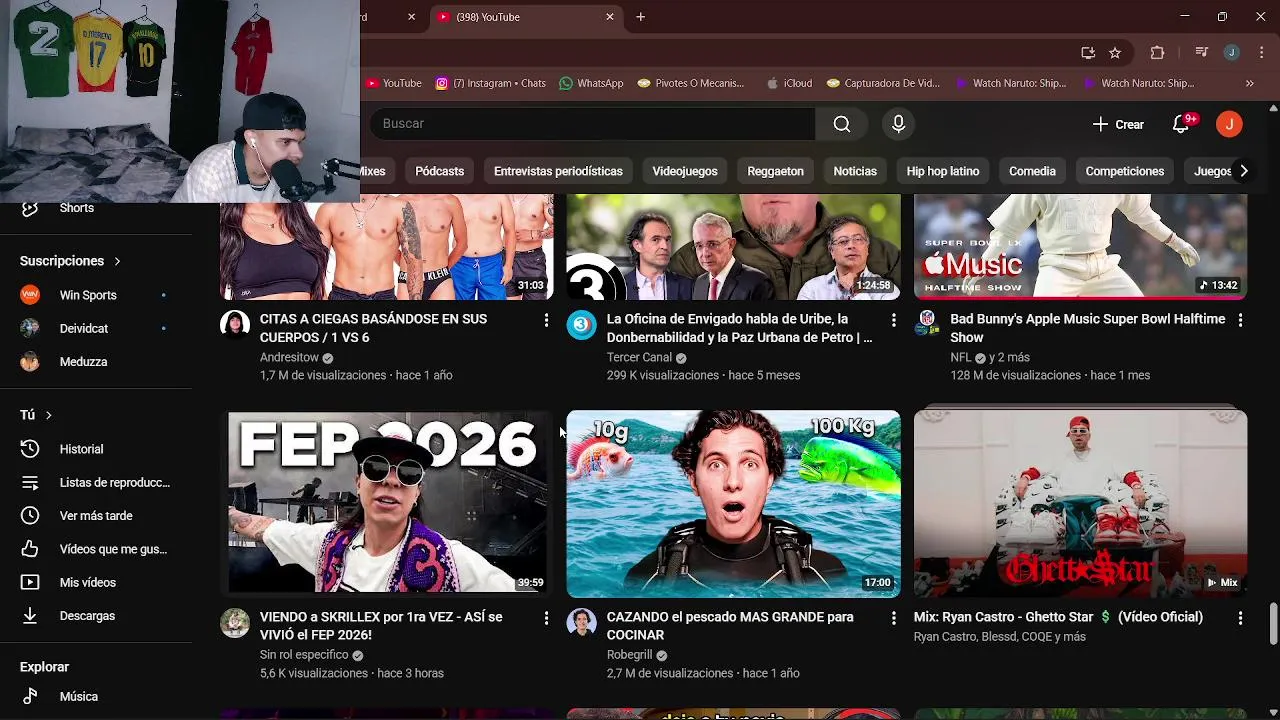The width and height of the screenshot is (1280, 720).
Task: Open WhatsApp bookmark
Action: point(591,84)
